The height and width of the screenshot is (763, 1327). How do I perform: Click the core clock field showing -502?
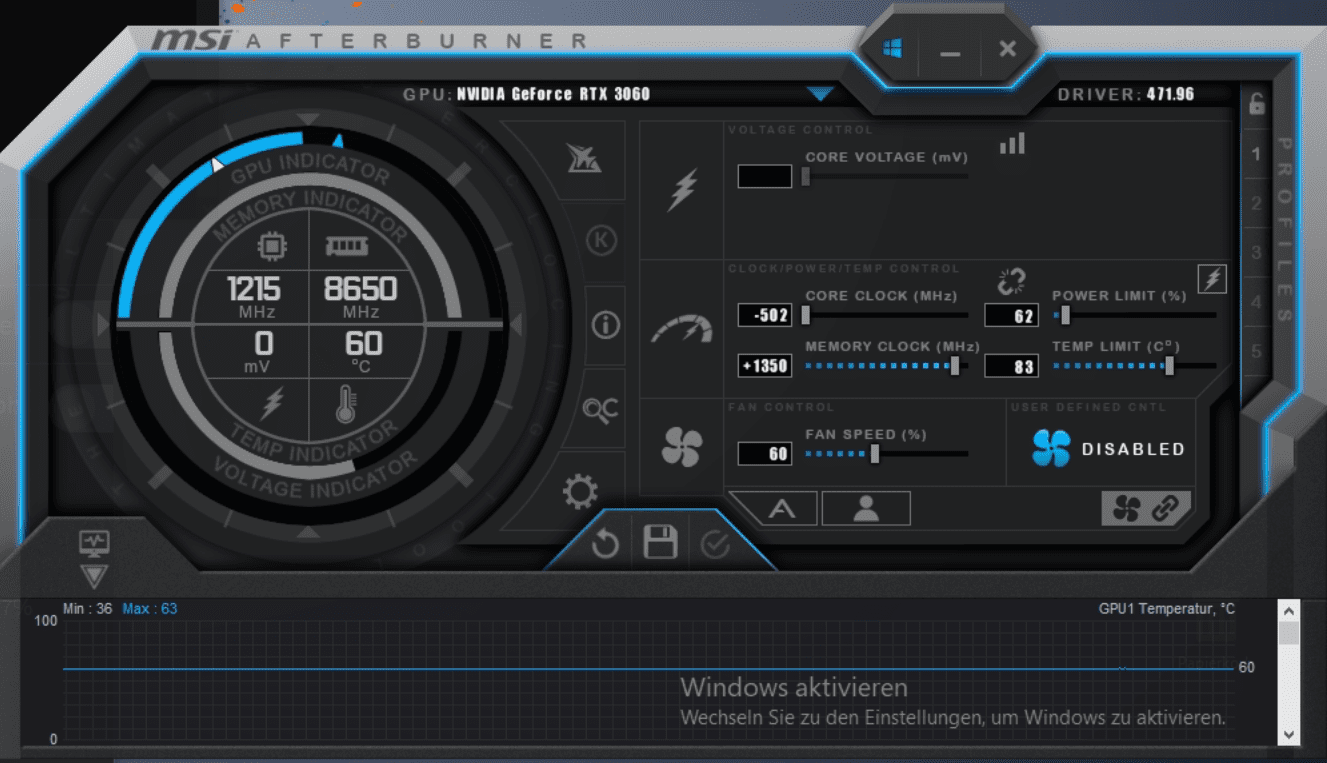click(765, 315)
